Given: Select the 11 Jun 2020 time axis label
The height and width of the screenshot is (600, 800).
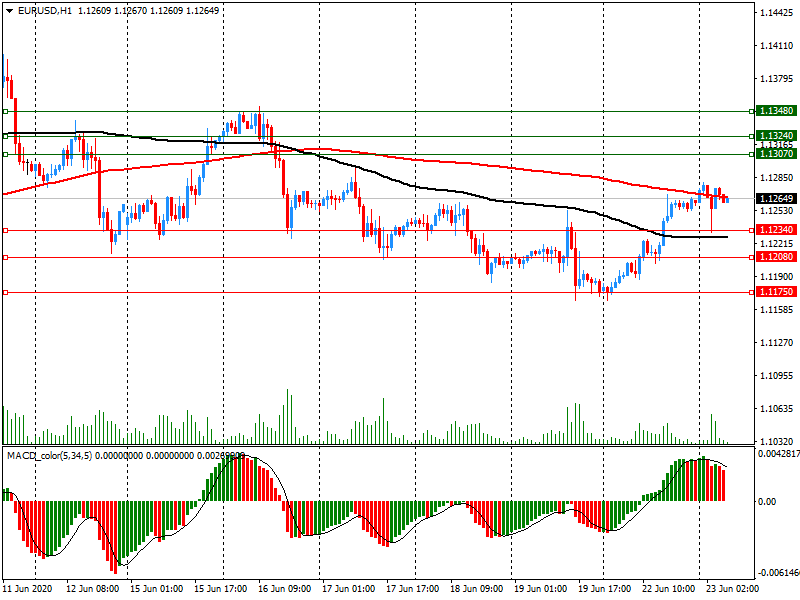Looking at the screenshot, I should (27, 588).
